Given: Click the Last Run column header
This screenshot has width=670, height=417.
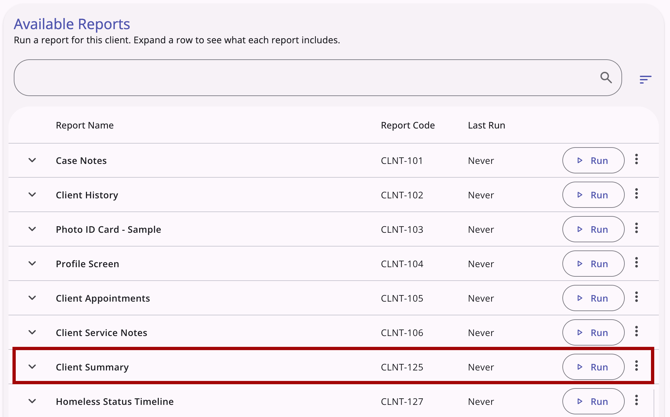Looking at the screenshot, I should tap(486, 125).
